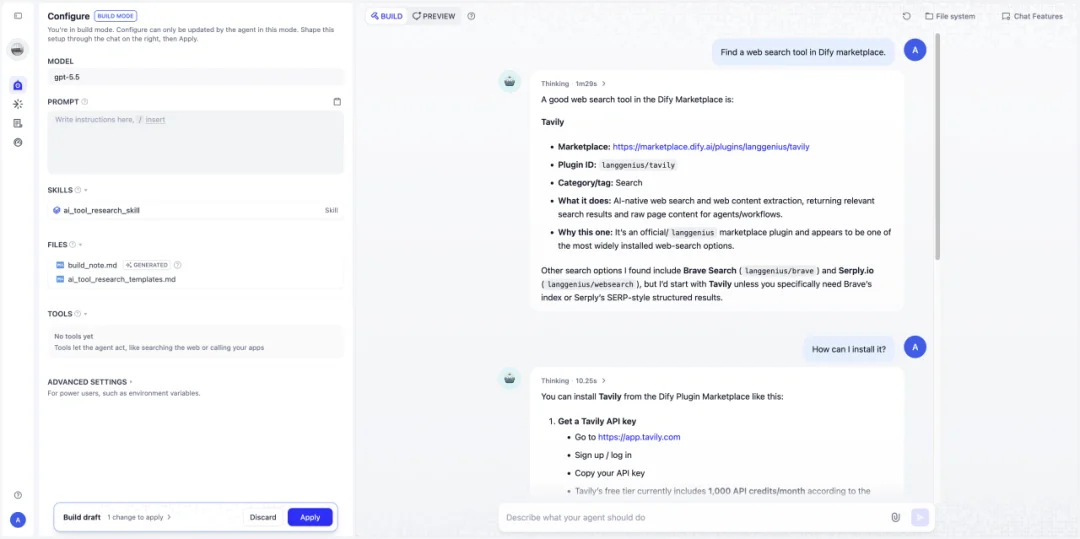This screenshot has width=1080, height=539.
Task: Switch to the PREVIEW tab
Action: 434,16
